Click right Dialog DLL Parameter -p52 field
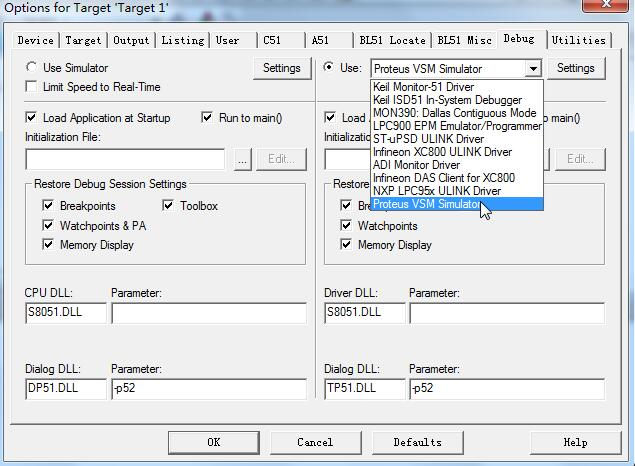The image size is (635, 466). pos(507,389)
